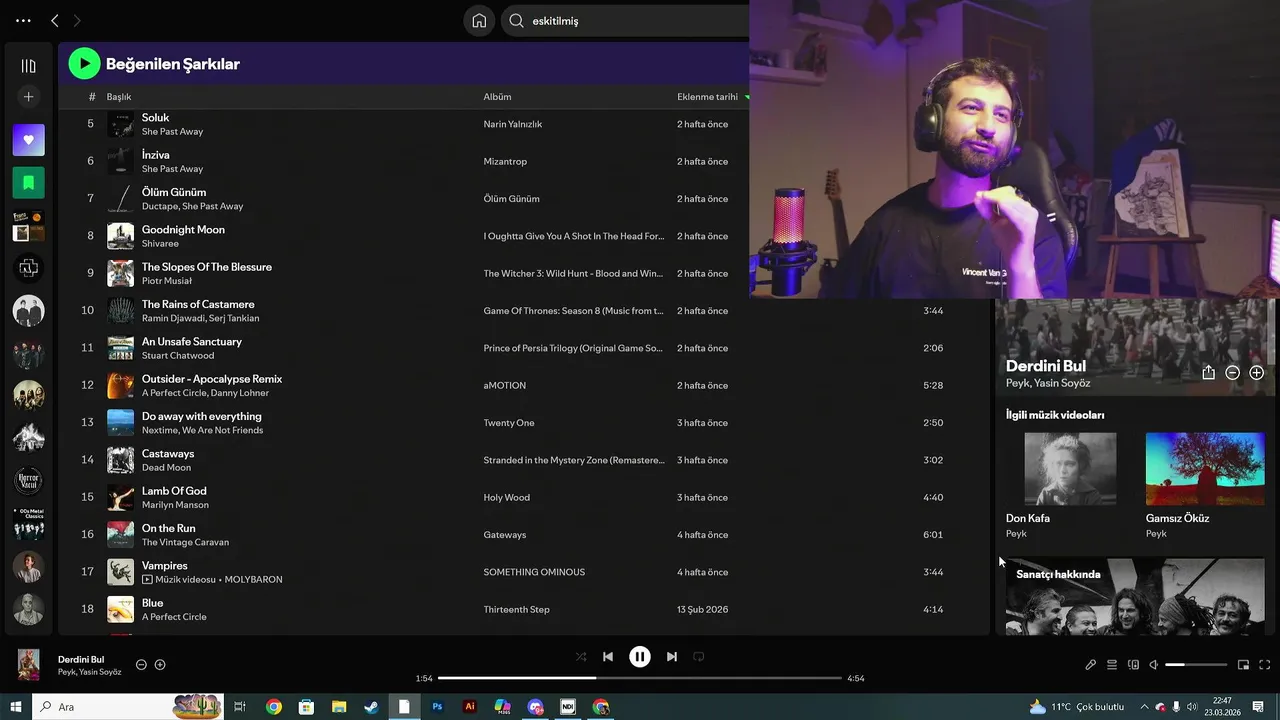Toggle shuffle playback

point(581,657)
